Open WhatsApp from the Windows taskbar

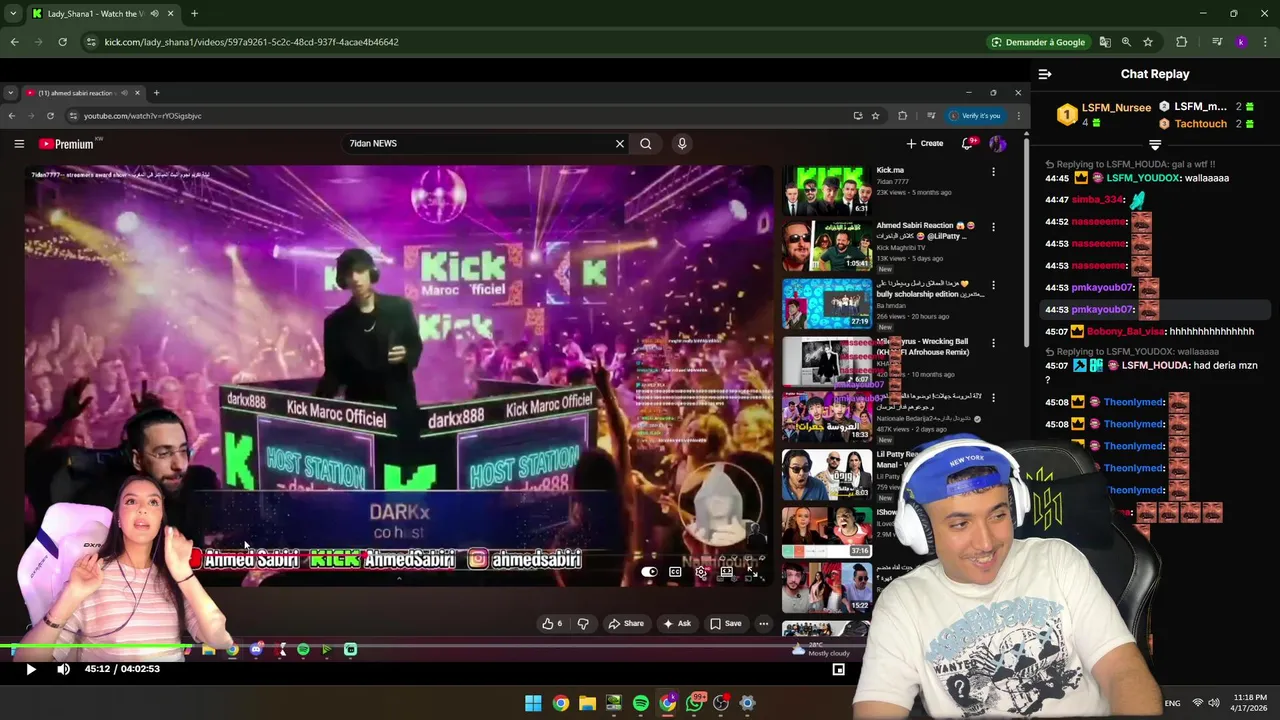(694, 703)
